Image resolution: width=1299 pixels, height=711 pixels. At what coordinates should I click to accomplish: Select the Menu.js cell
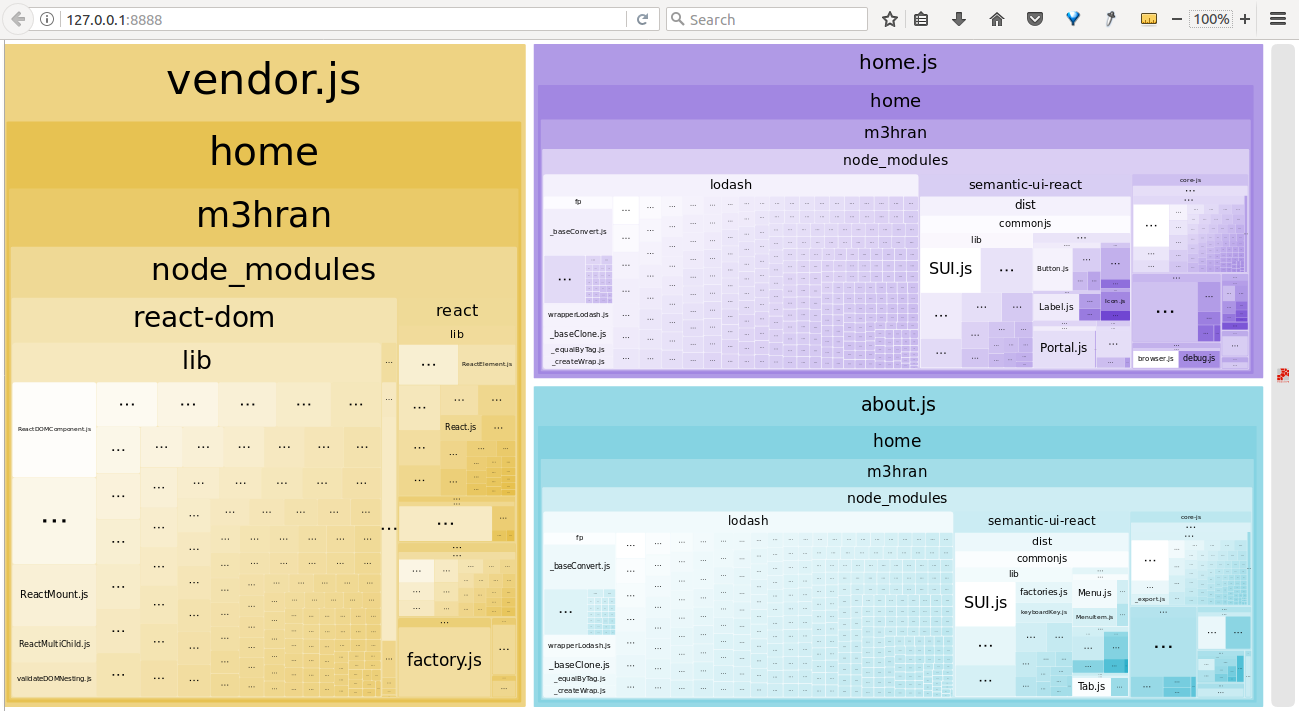[1094, 593]
